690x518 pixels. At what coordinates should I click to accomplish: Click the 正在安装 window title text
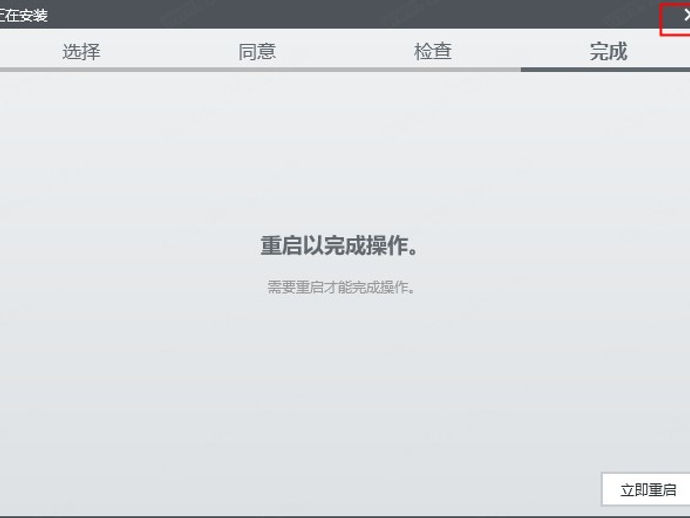23,15
